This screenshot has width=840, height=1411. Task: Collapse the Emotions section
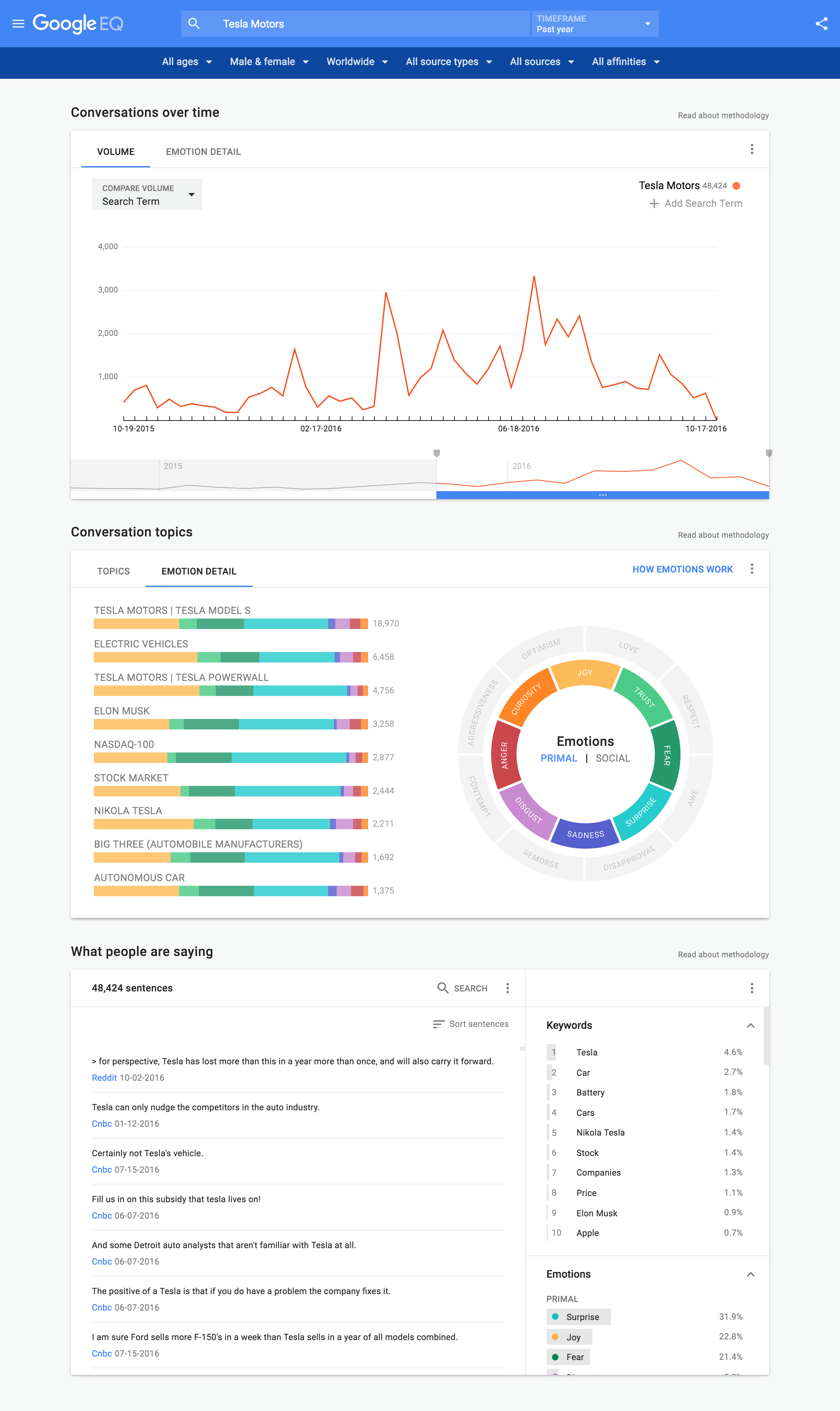point(750,1274)
